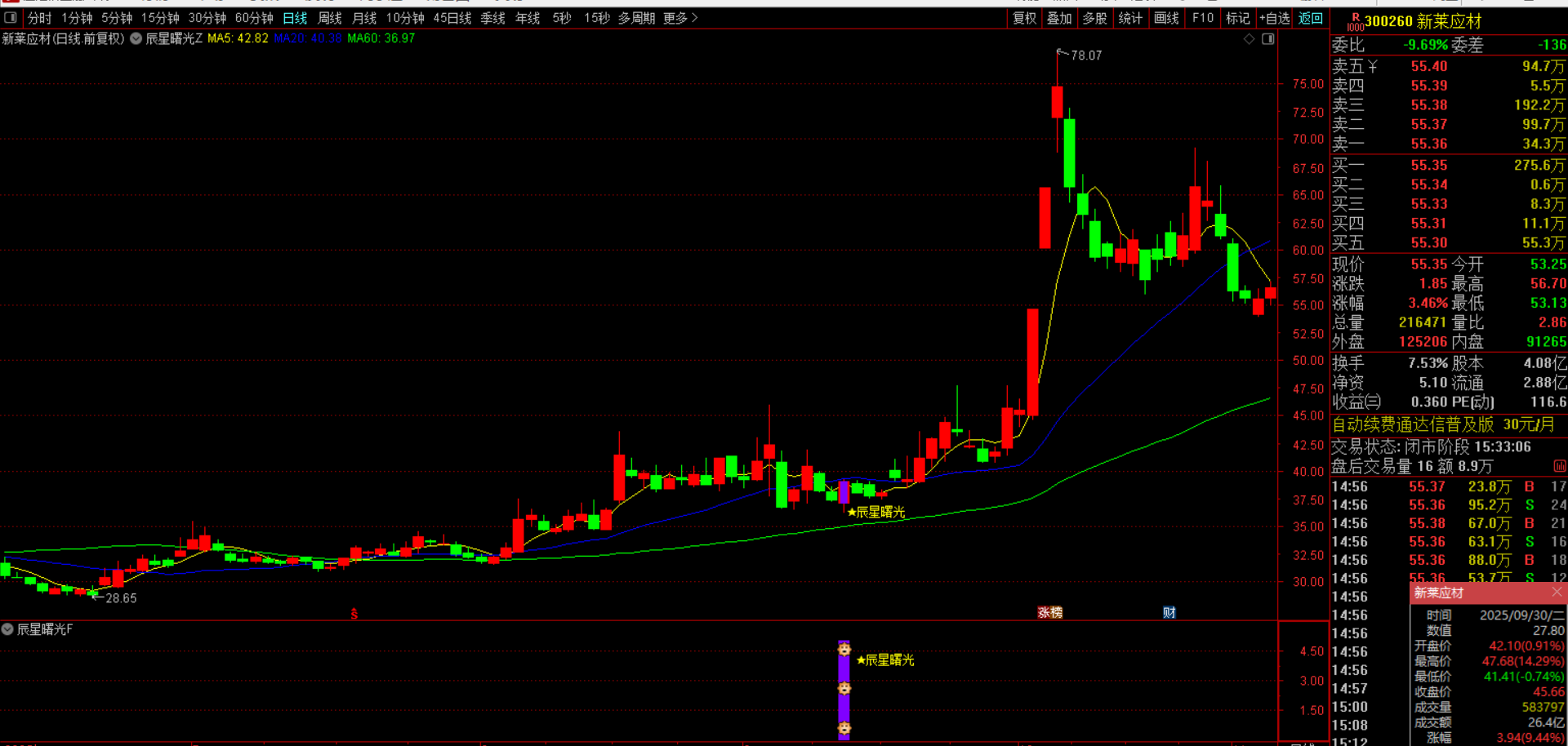Click the MA60: 36.97 indicator value
The width and height of the screenshot is (1568, 746).
381,38
